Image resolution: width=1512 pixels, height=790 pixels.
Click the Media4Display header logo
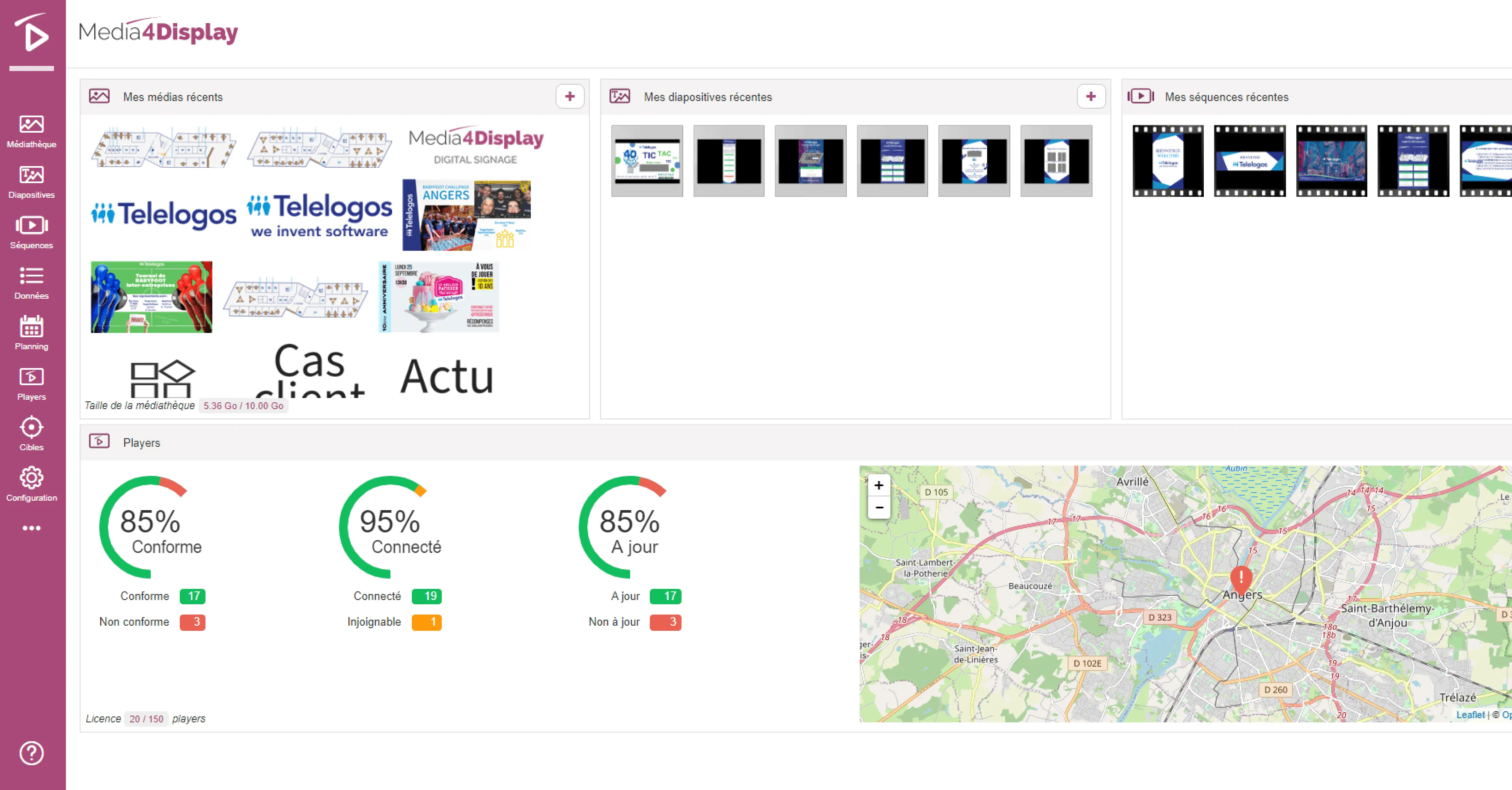pos(158,31)
